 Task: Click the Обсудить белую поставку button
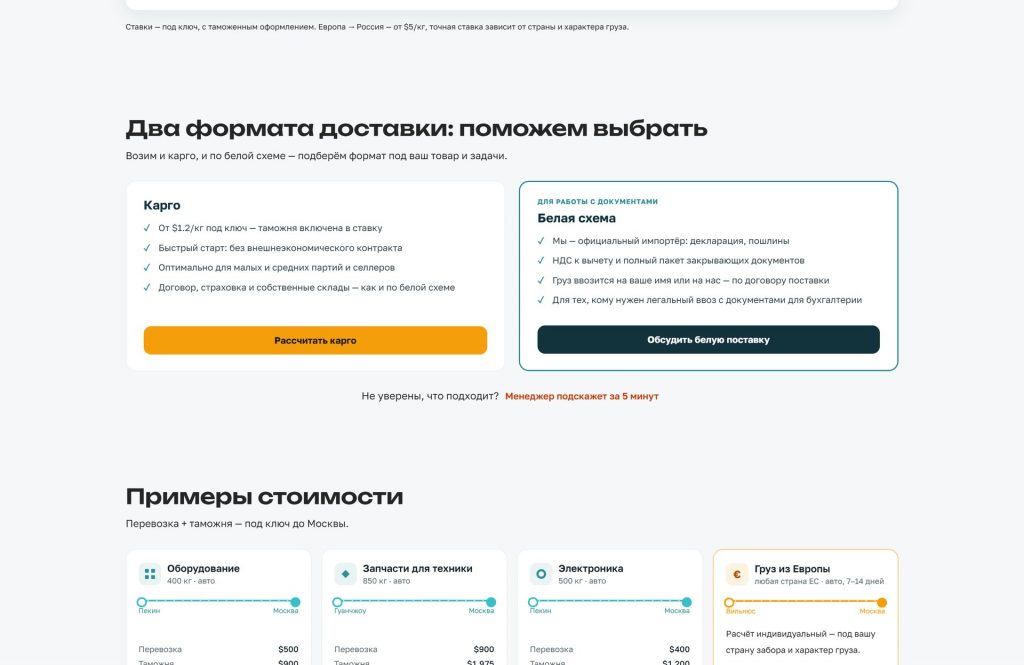tap(709, 340)
